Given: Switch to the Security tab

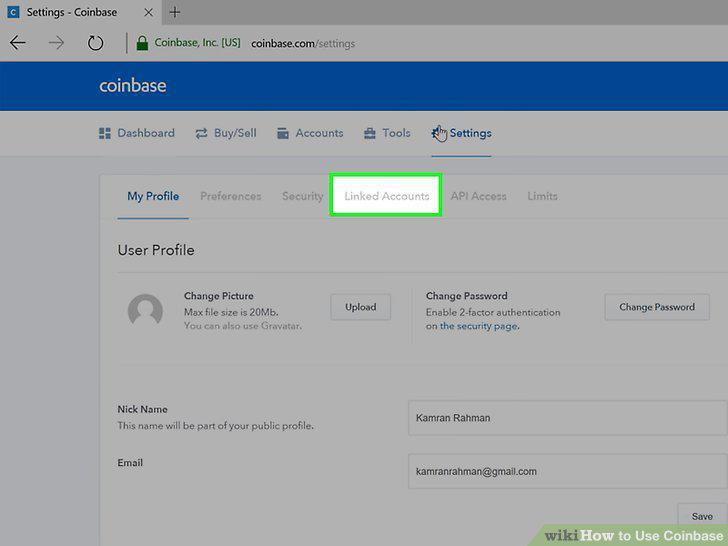Looking at the screenshot, I should tap(303, 196).
